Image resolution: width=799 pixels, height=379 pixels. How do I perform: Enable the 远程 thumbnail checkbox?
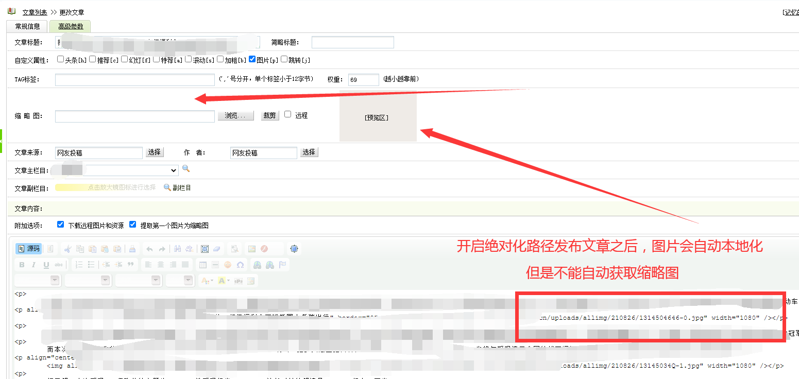pyautogui.click(x=288, y=114)
